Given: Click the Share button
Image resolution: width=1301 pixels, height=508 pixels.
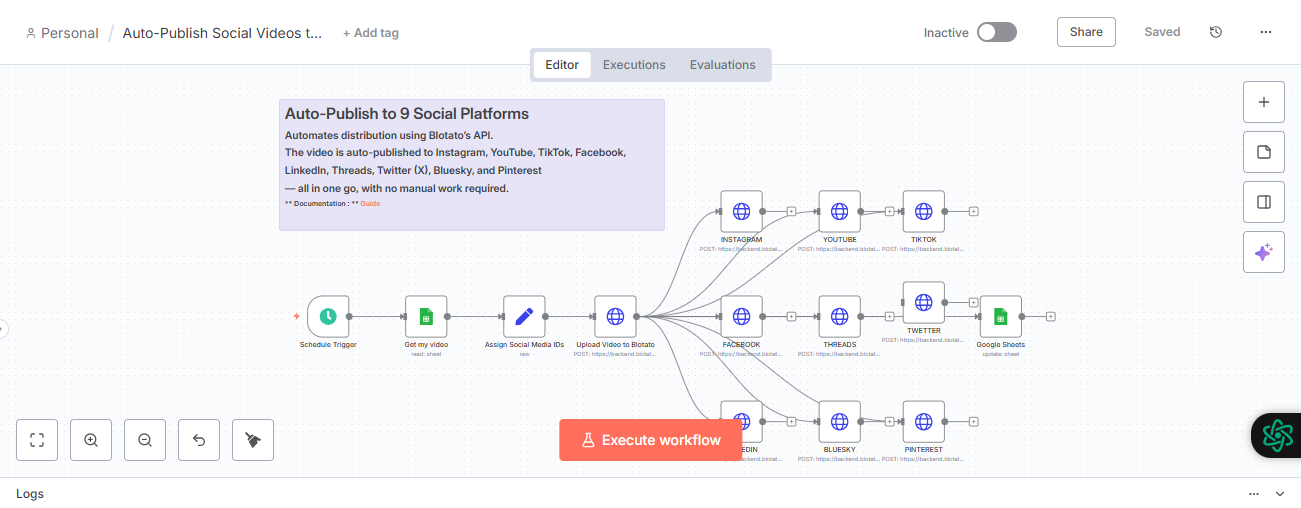Looking at the screenshot, I should (1086, 32).
